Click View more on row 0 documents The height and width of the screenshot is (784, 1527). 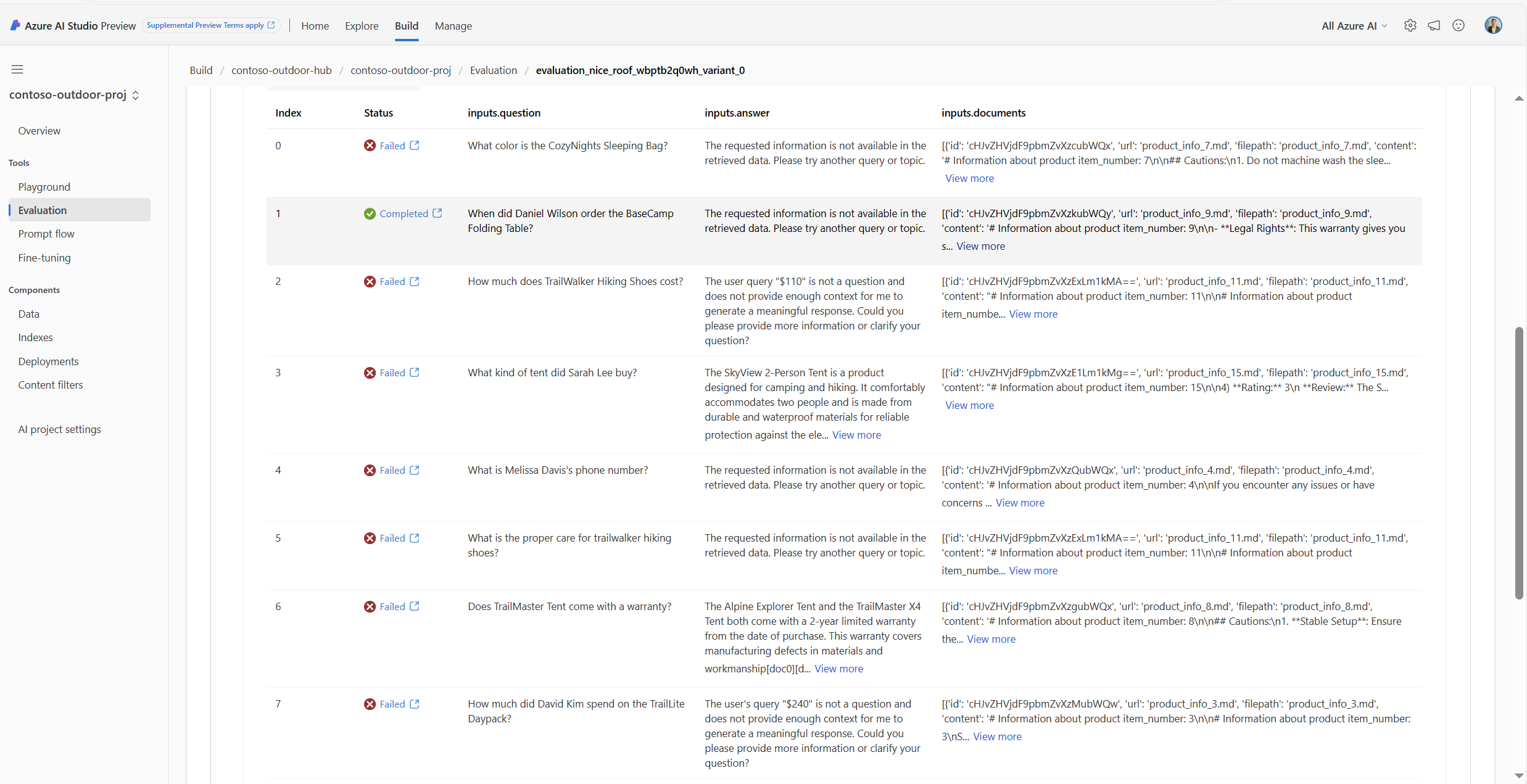970,178
